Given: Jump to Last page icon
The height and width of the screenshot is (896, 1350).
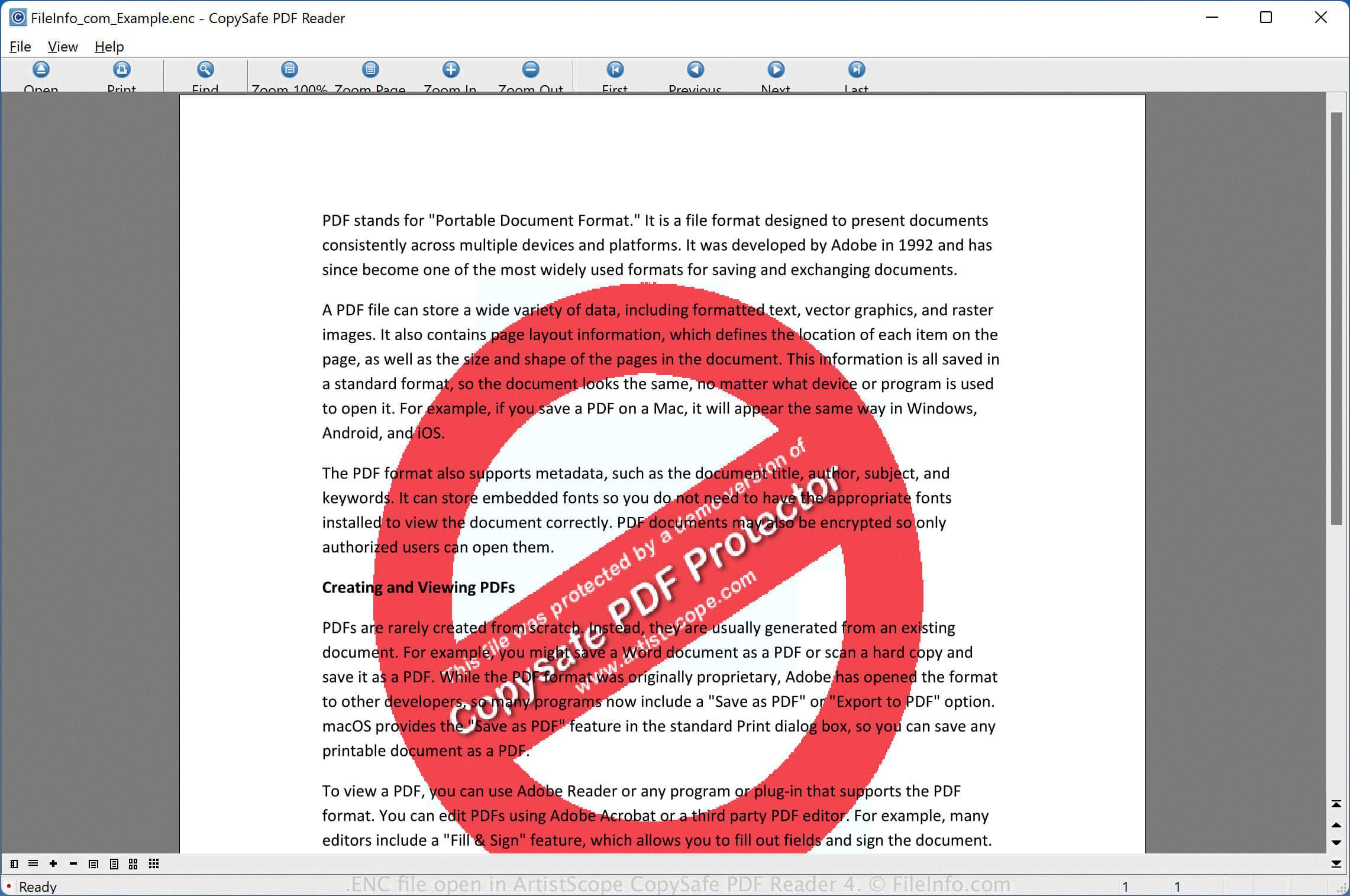Looking at the screenshot, I should pos(856,70).
